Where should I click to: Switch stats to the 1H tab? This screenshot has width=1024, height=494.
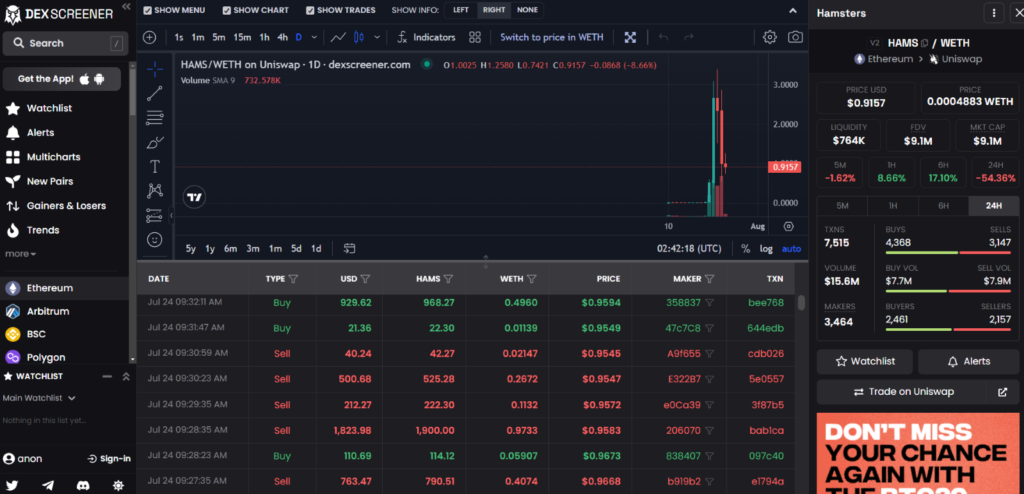click(893, 205)
